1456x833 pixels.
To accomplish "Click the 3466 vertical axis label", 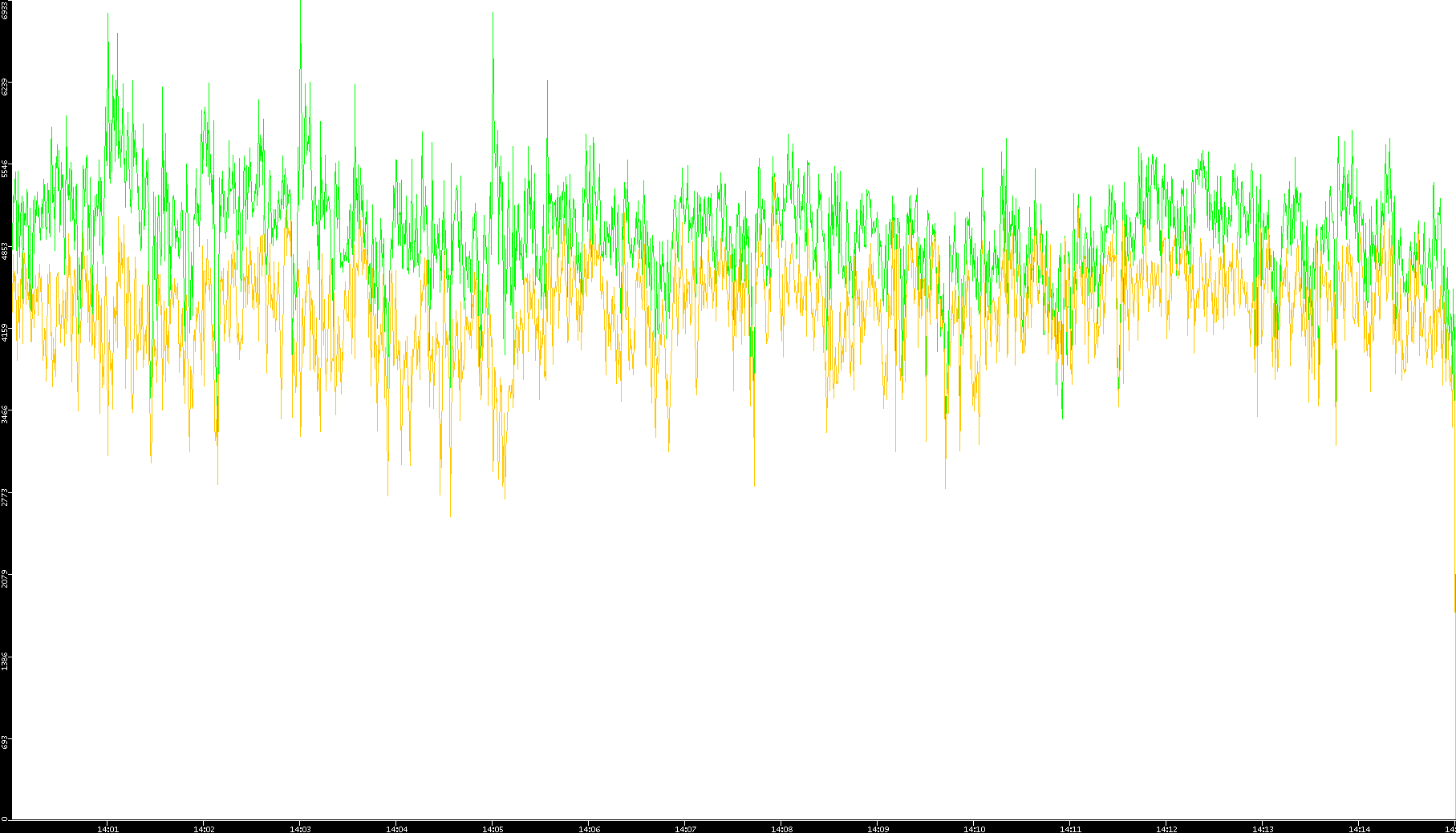I will pos(5,414).
